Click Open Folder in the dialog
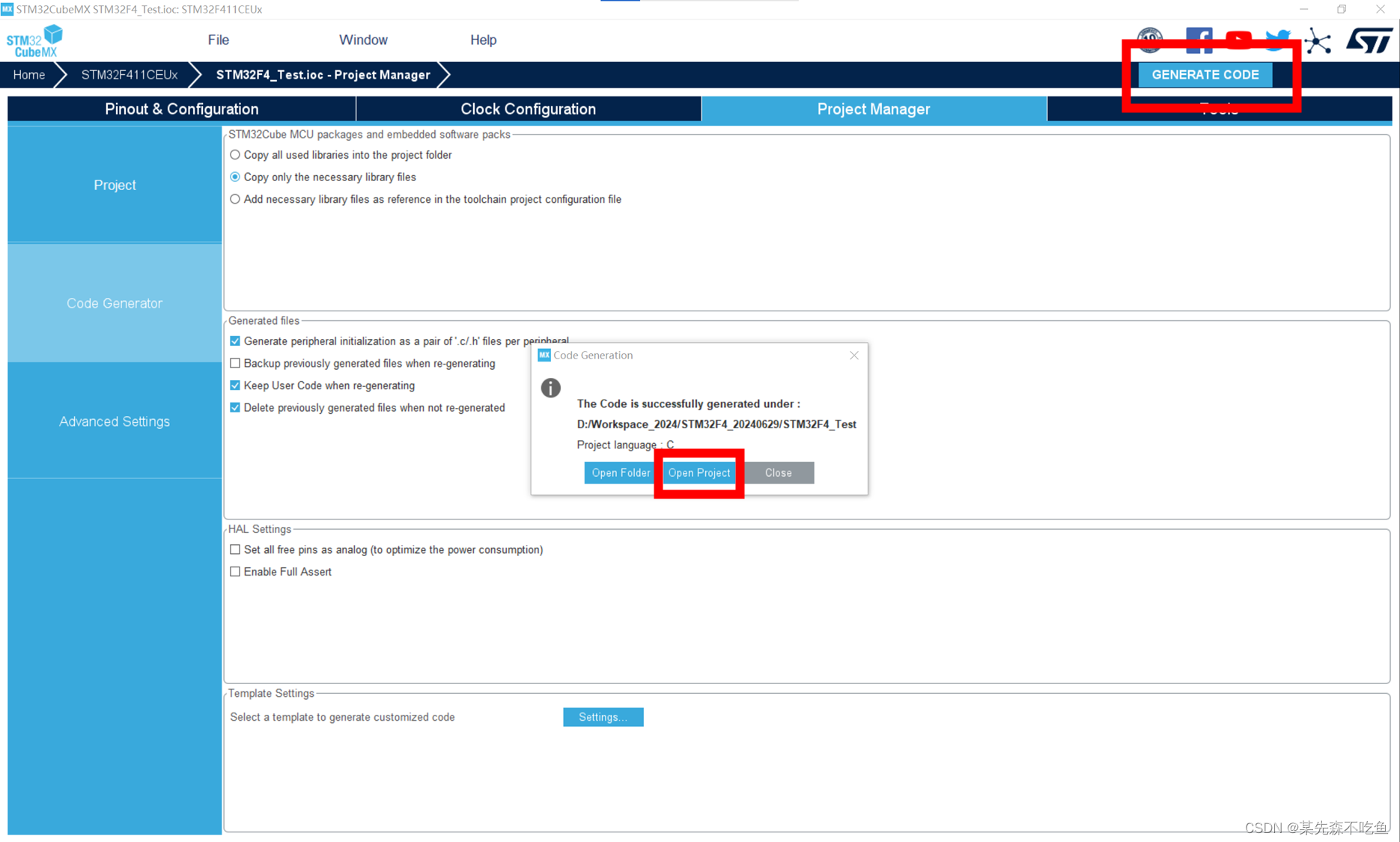1400x842 pixels. pyautogui.click(x=621, y=473)
